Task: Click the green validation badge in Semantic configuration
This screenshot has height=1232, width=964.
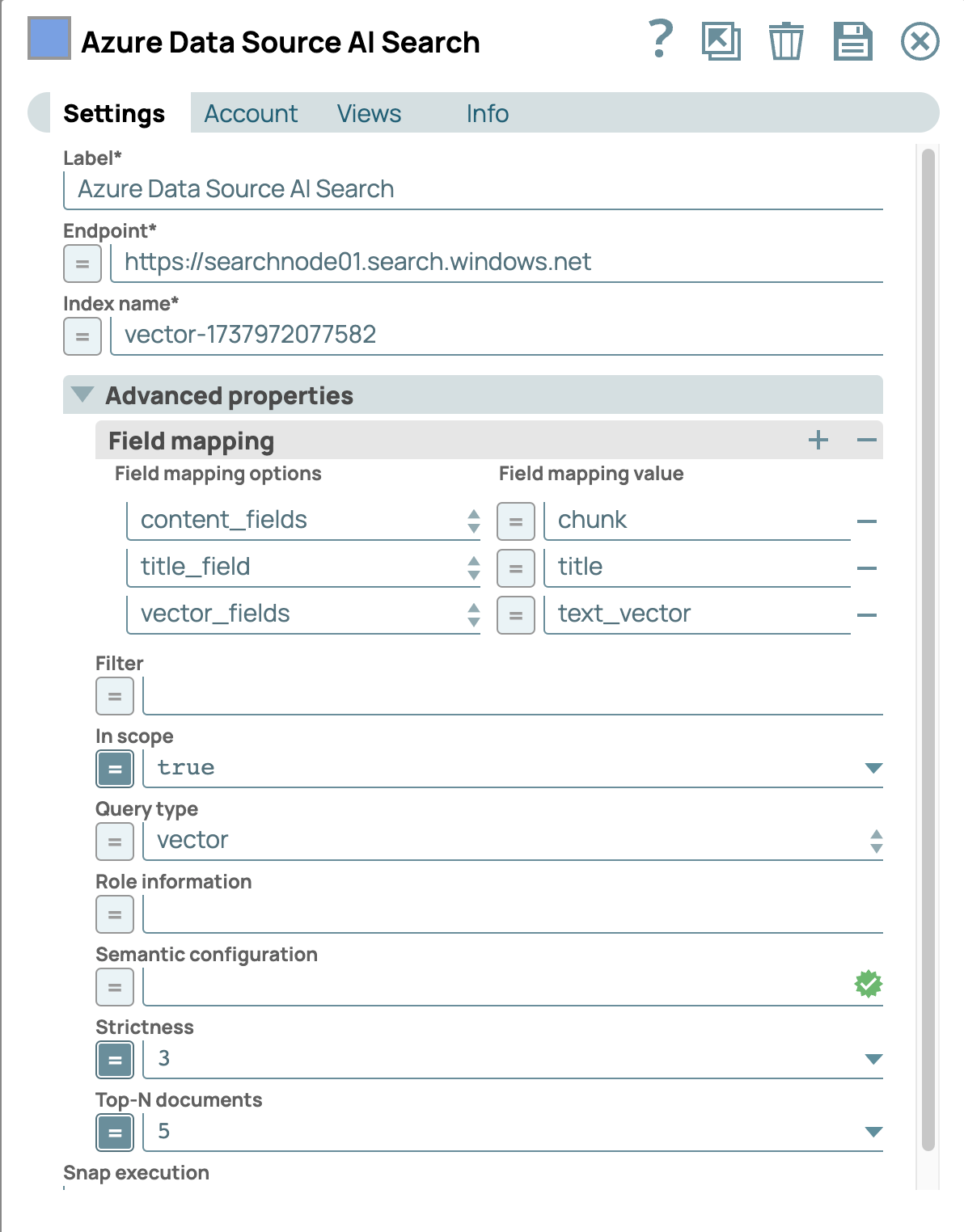Action: click(868, 984)
